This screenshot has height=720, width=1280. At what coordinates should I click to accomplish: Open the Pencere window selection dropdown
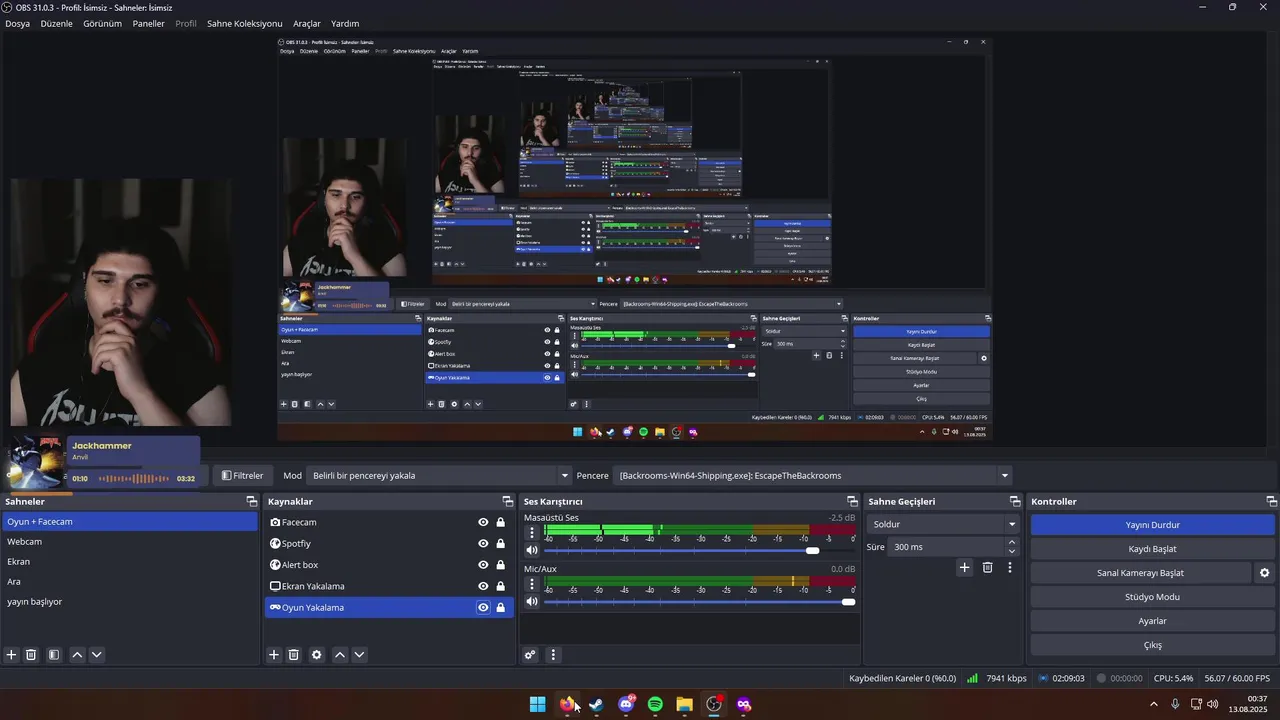click(814, 476)
